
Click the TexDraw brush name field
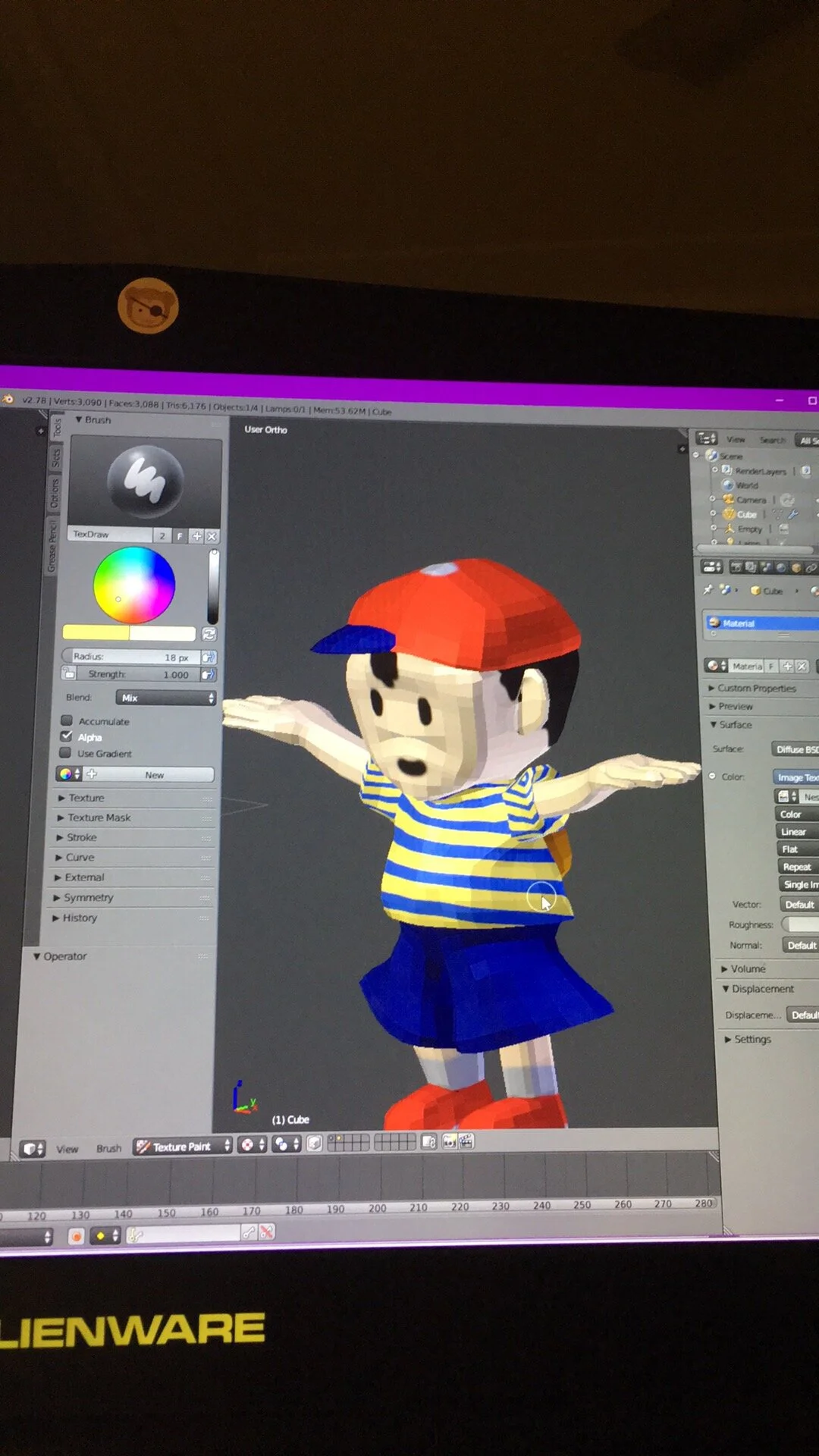point(111,535)
